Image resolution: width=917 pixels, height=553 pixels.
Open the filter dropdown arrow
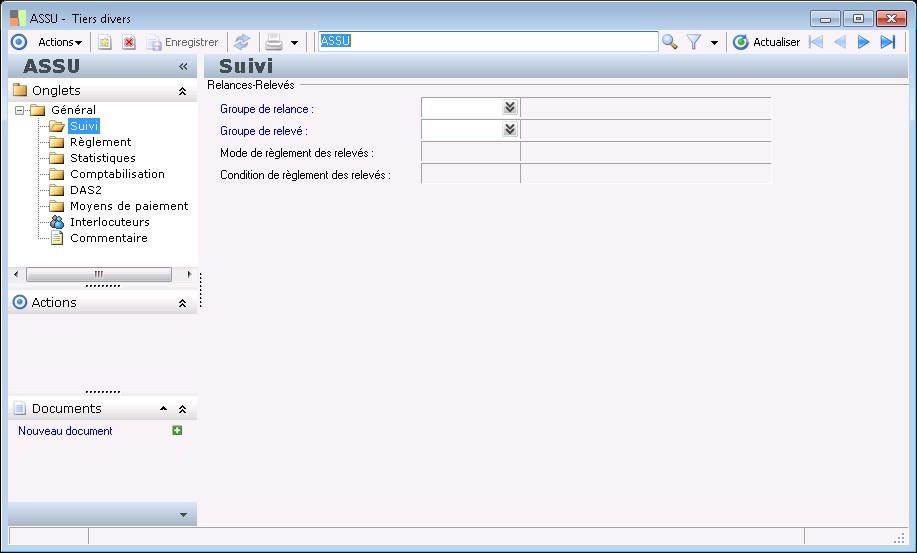(714, 43)
